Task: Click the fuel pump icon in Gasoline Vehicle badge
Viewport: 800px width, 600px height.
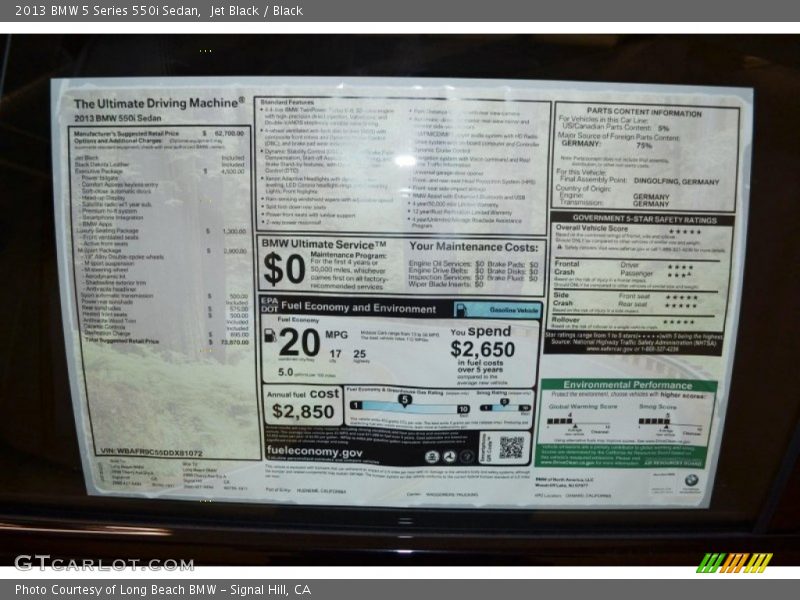Action: (x=461, y=309)
